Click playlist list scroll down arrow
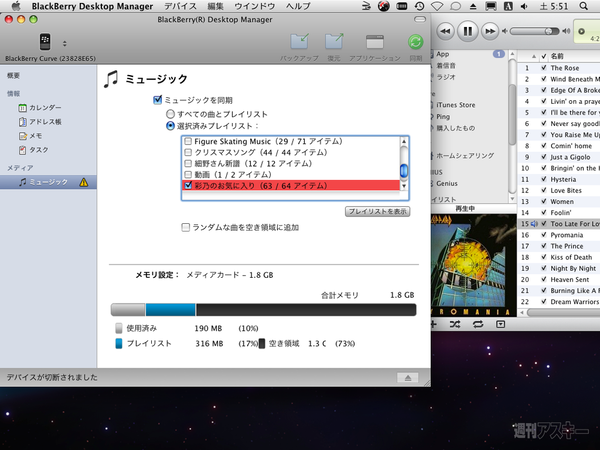 pyautogui.click(x=404, y=186)
